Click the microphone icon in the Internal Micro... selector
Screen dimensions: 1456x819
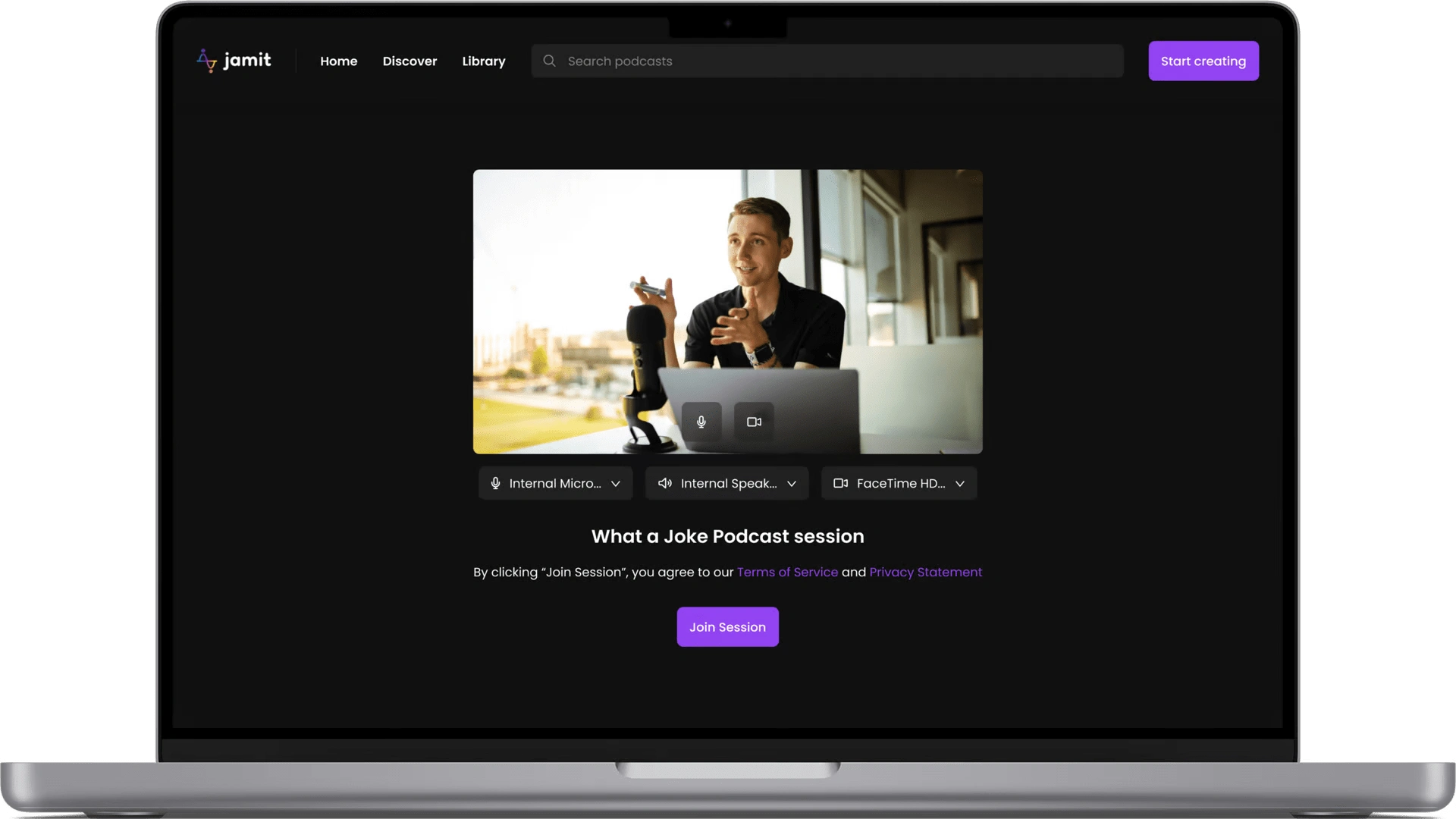click(495, 483)
